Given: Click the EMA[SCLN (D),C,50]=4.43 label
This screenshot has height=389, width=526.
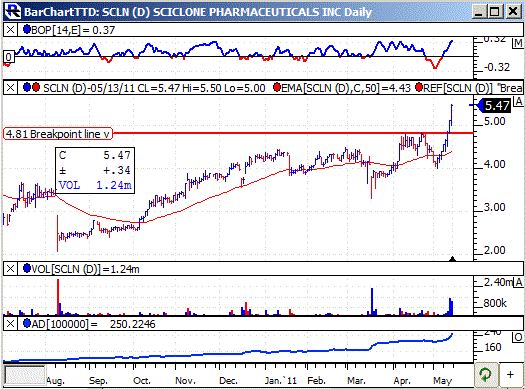Looking at the screenshot, I should (346, 88).
